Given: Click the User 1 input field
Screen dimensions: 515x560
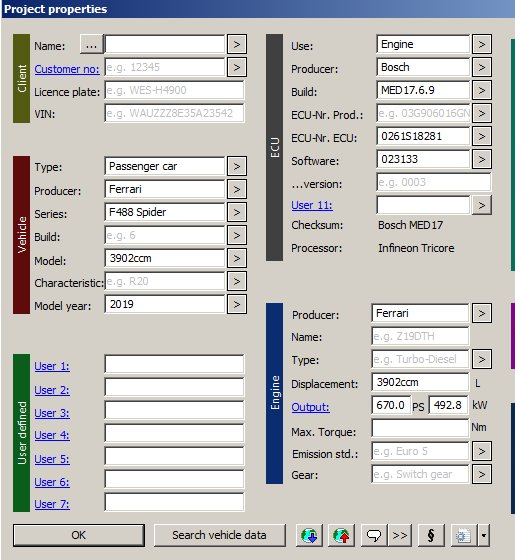Looking at the screenshot, I should point(174,365).
